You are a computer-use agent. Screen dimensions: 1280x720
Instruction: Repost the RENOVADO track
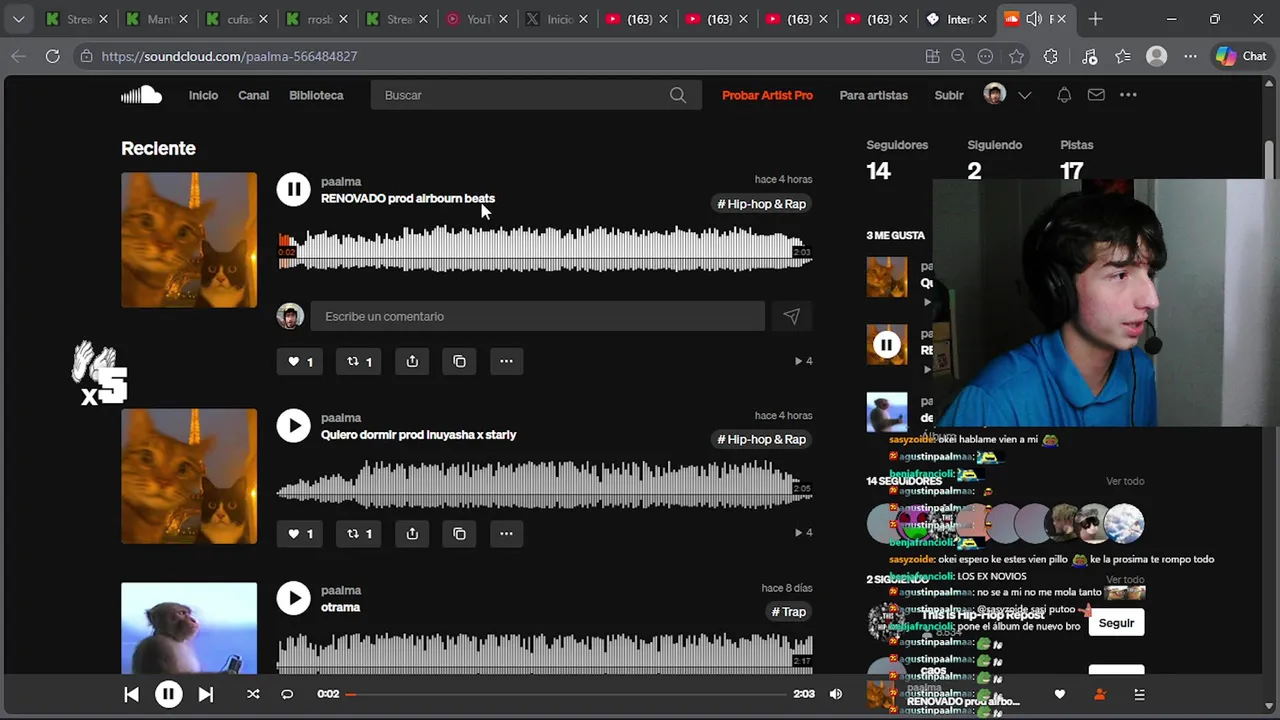click(x=359, y=361)
